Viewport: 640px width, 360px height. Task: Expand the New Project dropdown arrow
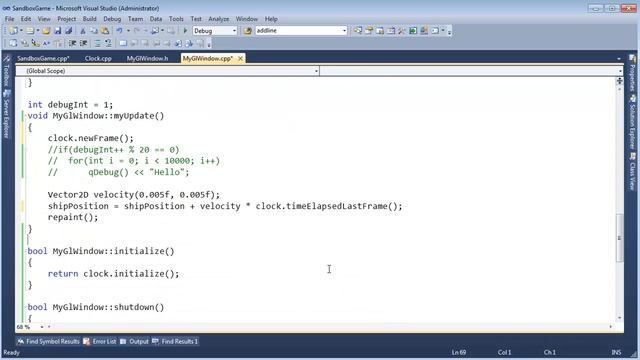click(21, 31)
